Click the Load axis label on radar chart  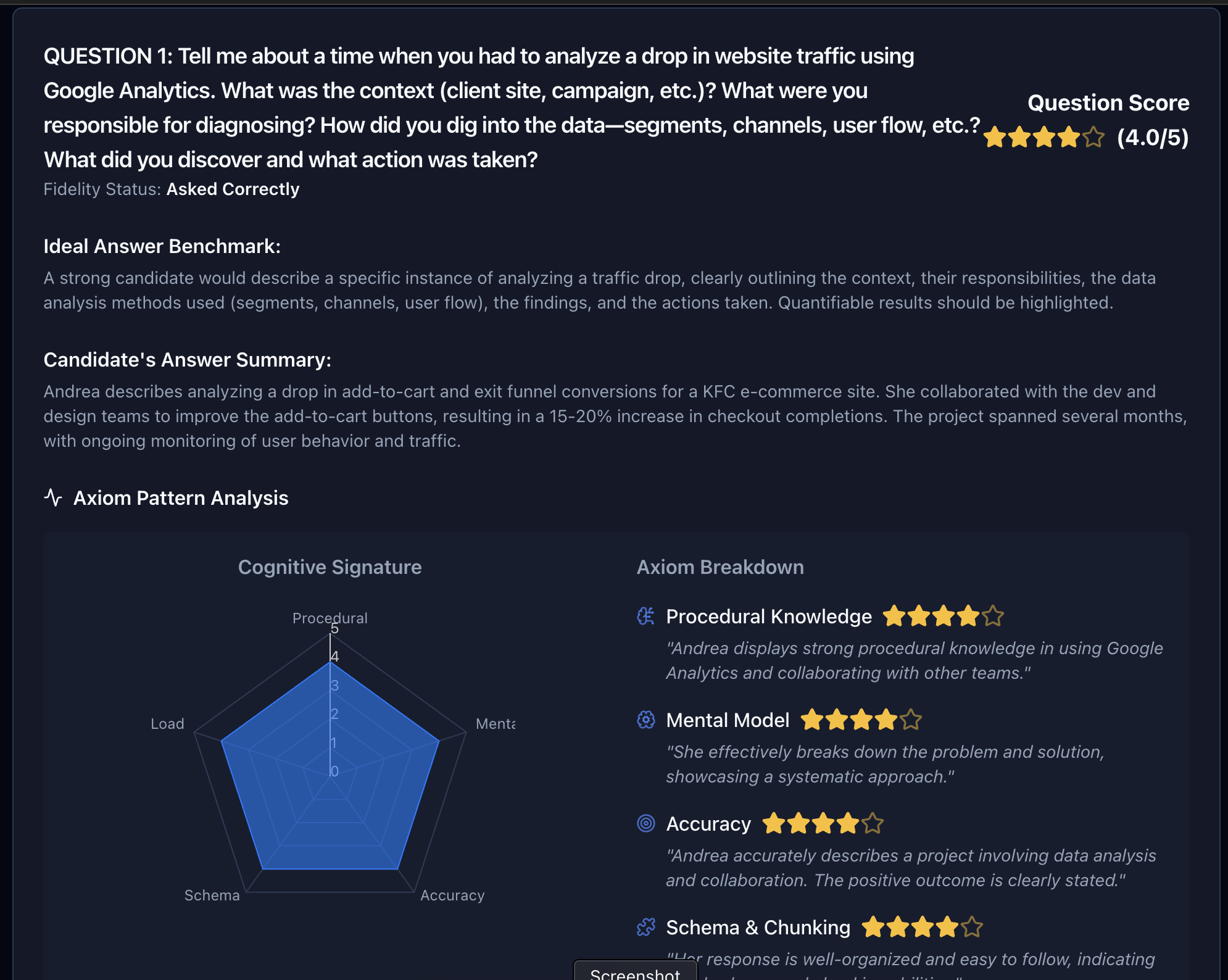click(167, 723)
